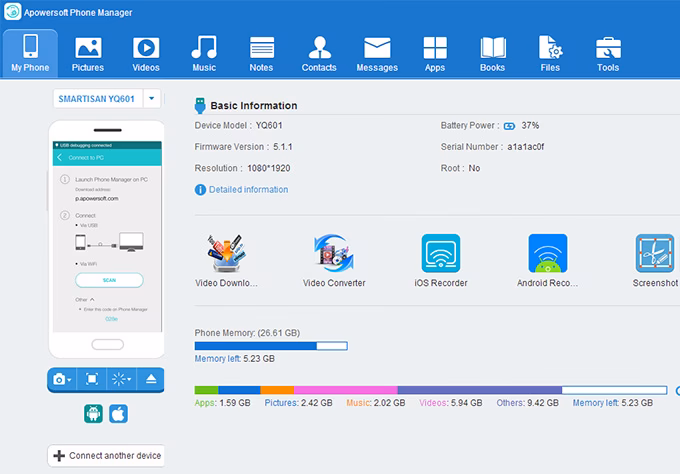Eject the device with the eject icon
The image size is (680, 474).
(151, 379)
